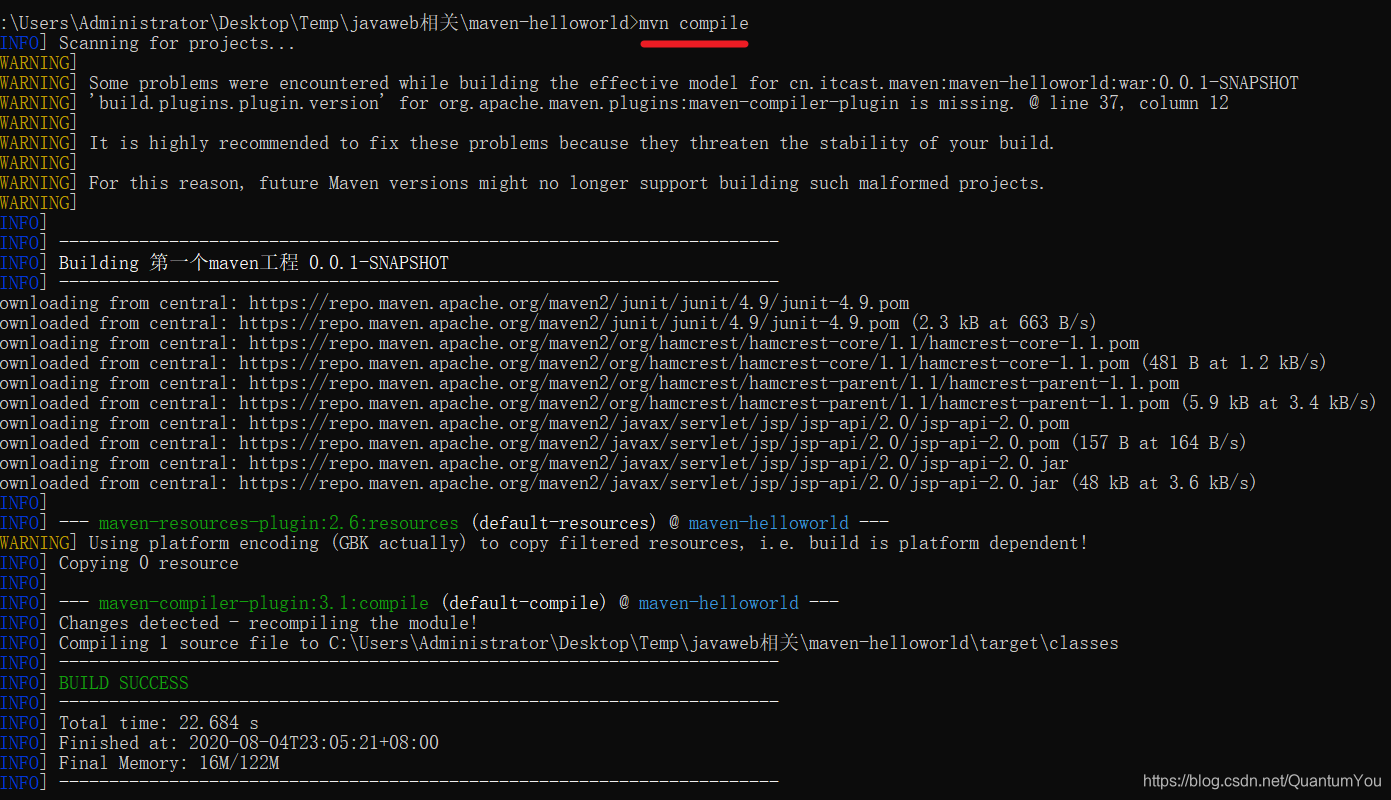Click the 'mvn compile' command text
The image size is (1391, 800).
[694, 23]
